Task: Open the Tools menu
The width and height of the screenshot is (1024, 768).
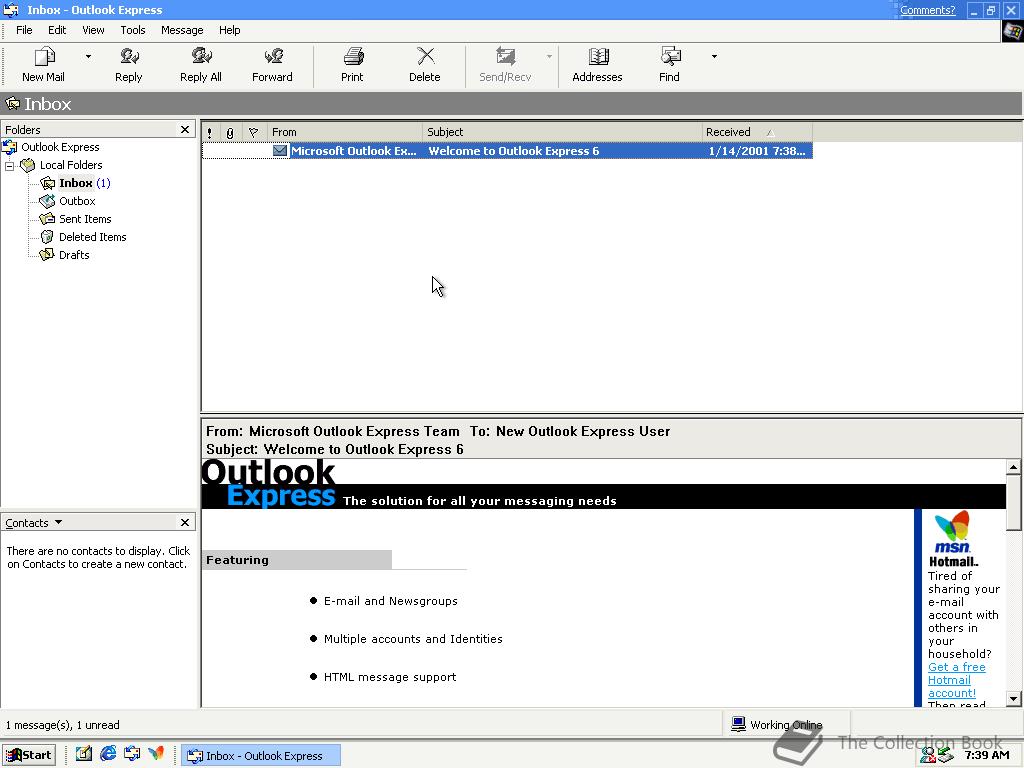Action: 133,30
